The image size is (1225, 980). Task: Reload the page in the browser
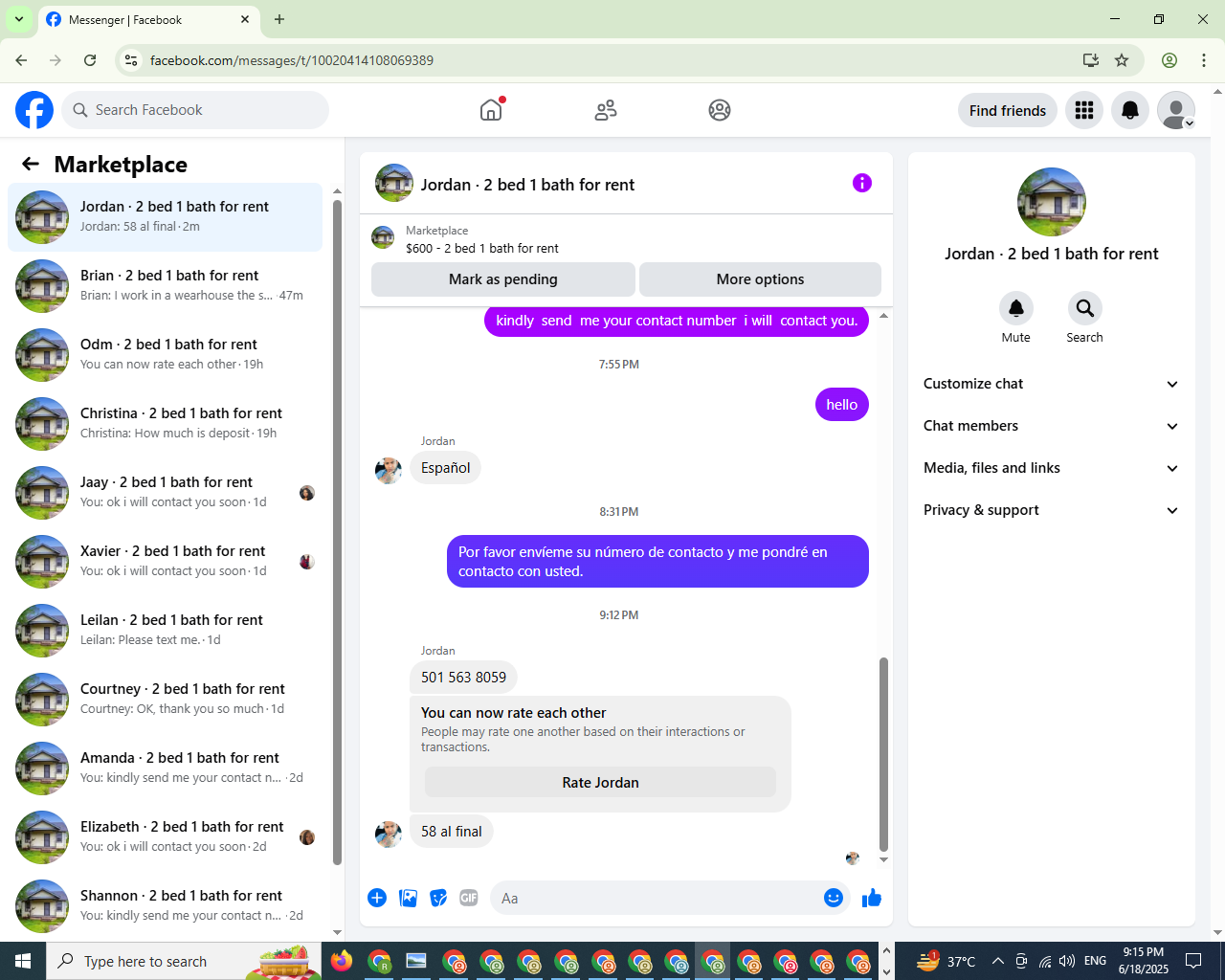click(x=90, y=60)
